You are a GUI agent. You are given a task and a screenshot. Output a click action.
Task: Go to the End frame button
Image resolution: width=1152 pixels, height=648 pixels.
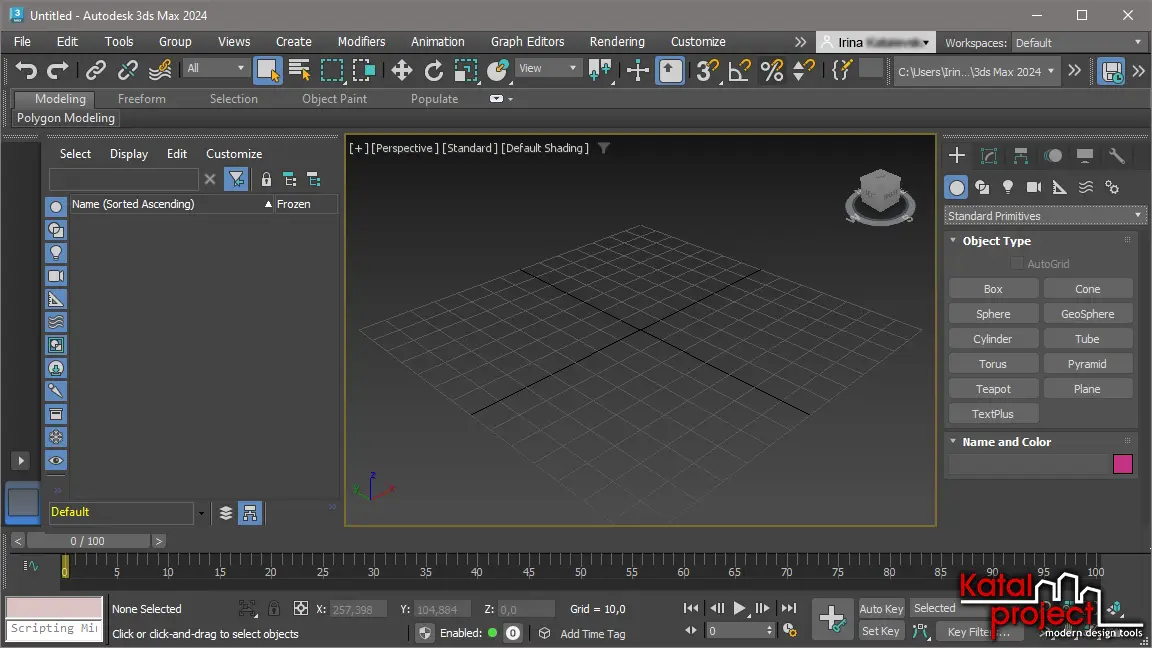pyautogui.click(x=788, y=608)
